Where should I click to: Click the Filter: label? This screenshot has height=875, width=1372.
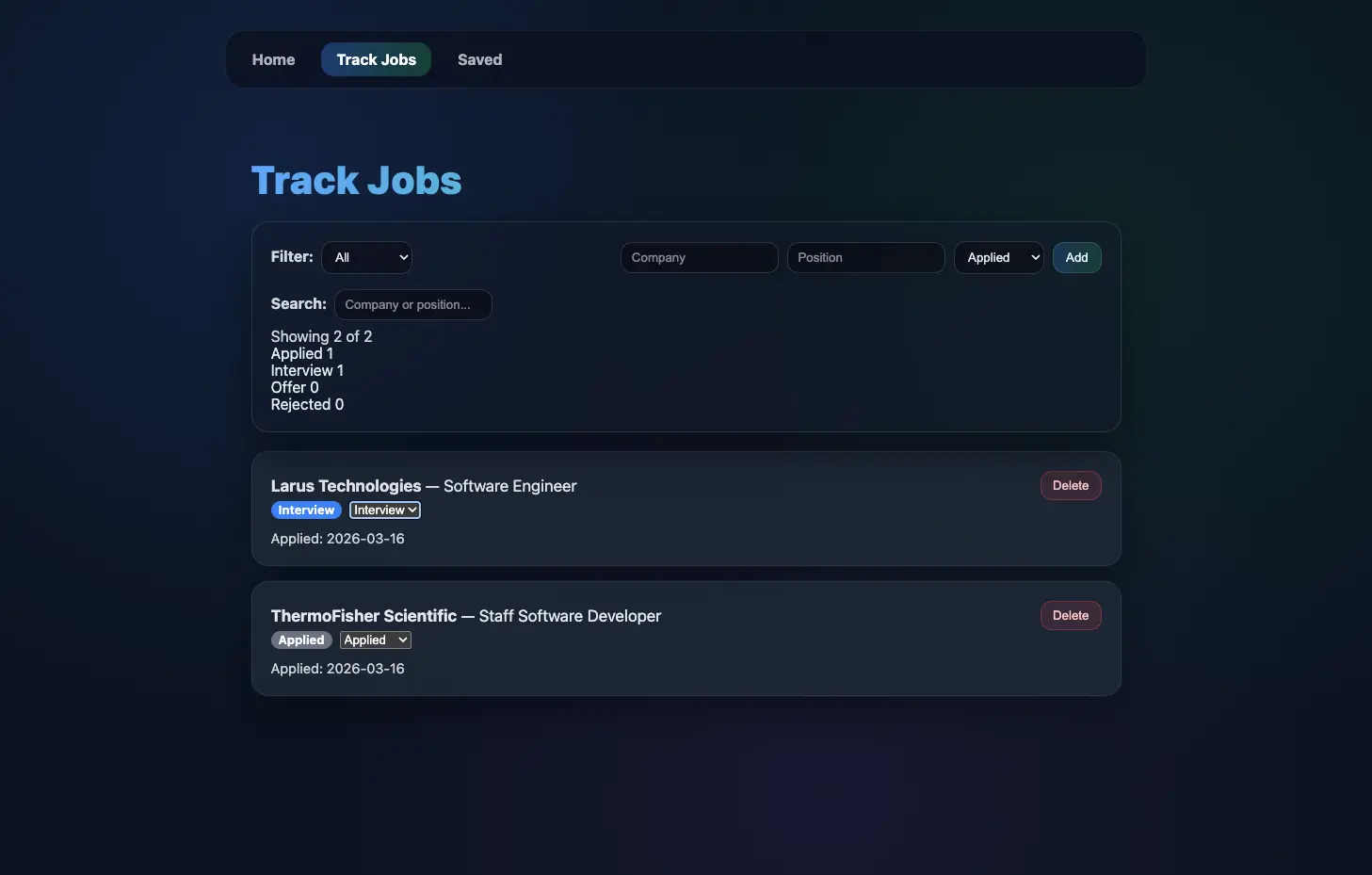[292, 256]
